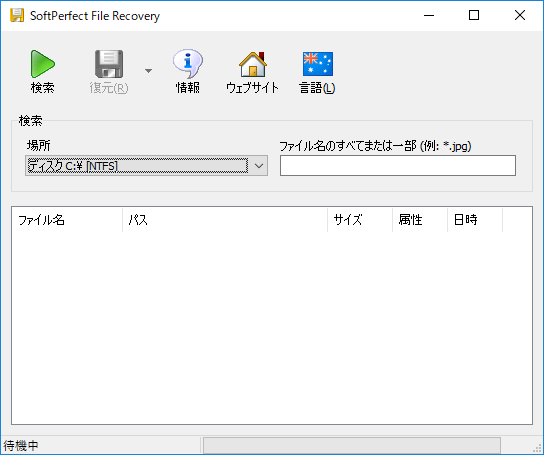Screen dimensions: 544x455
Task: Open the 言語(L) flag language icon
Action: coord(317,64)
